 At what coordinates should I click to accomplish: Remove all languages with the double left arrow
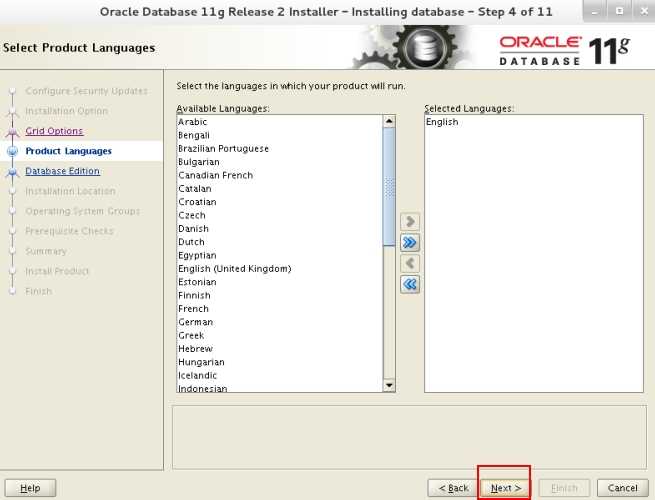(410, 284)
